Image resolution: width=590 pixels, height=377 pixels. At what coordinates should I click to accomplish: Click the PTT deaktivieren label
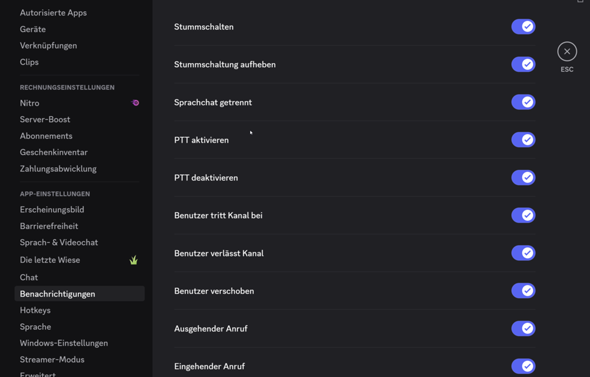(206, 178)
